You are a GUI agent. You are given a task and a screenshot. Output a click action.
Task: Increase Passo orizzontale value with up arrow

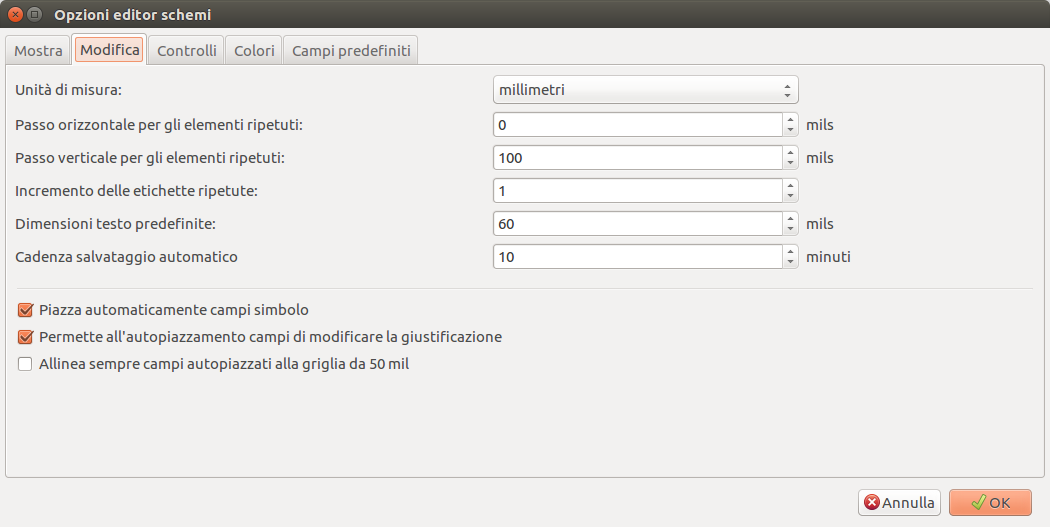(x=791, y=119)
